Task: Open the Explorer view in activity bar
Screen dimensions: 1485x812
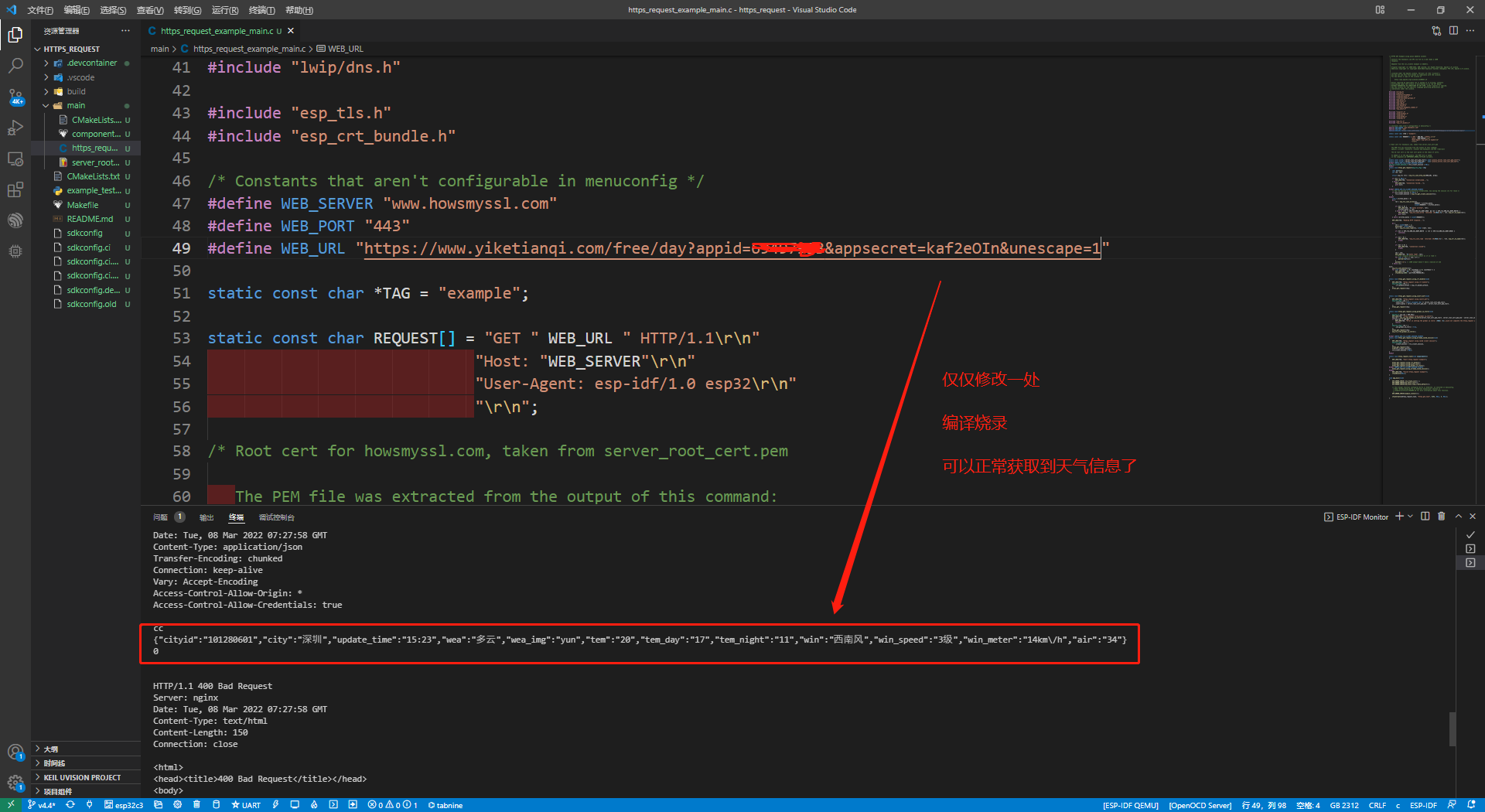Action: coord(15,35)
